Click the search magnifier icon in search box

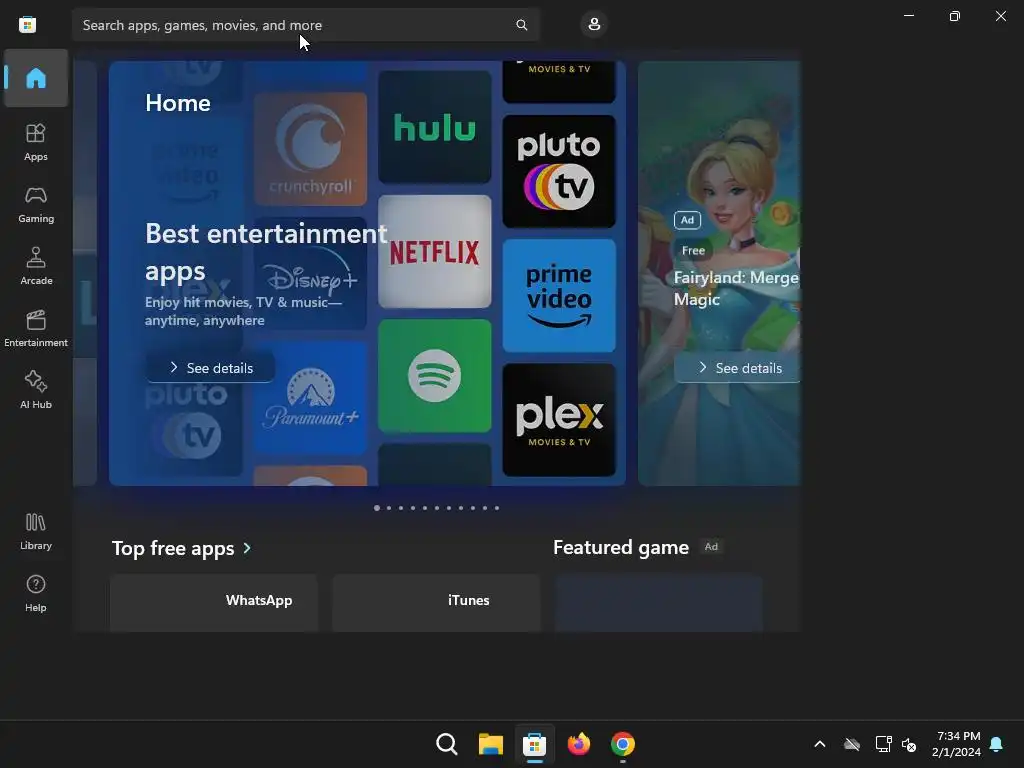click(521, 25)
